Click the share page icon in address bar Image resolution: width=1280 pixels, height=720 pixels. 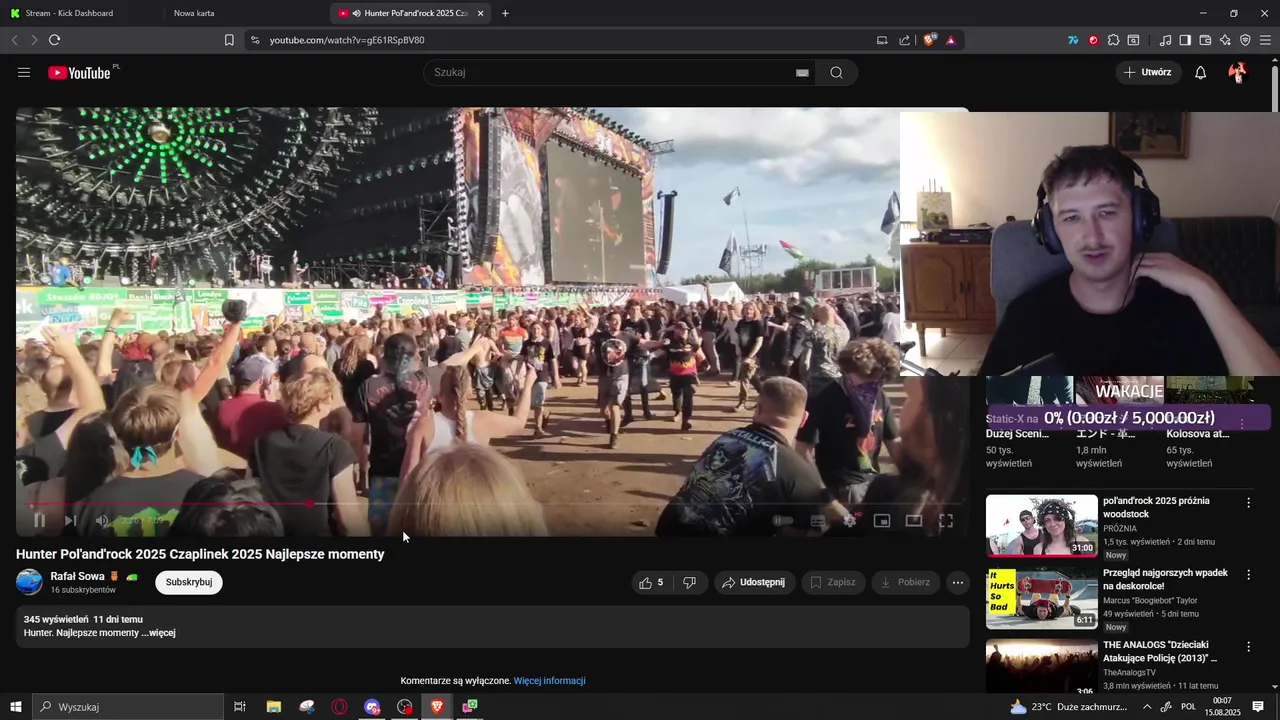point(905,40)
